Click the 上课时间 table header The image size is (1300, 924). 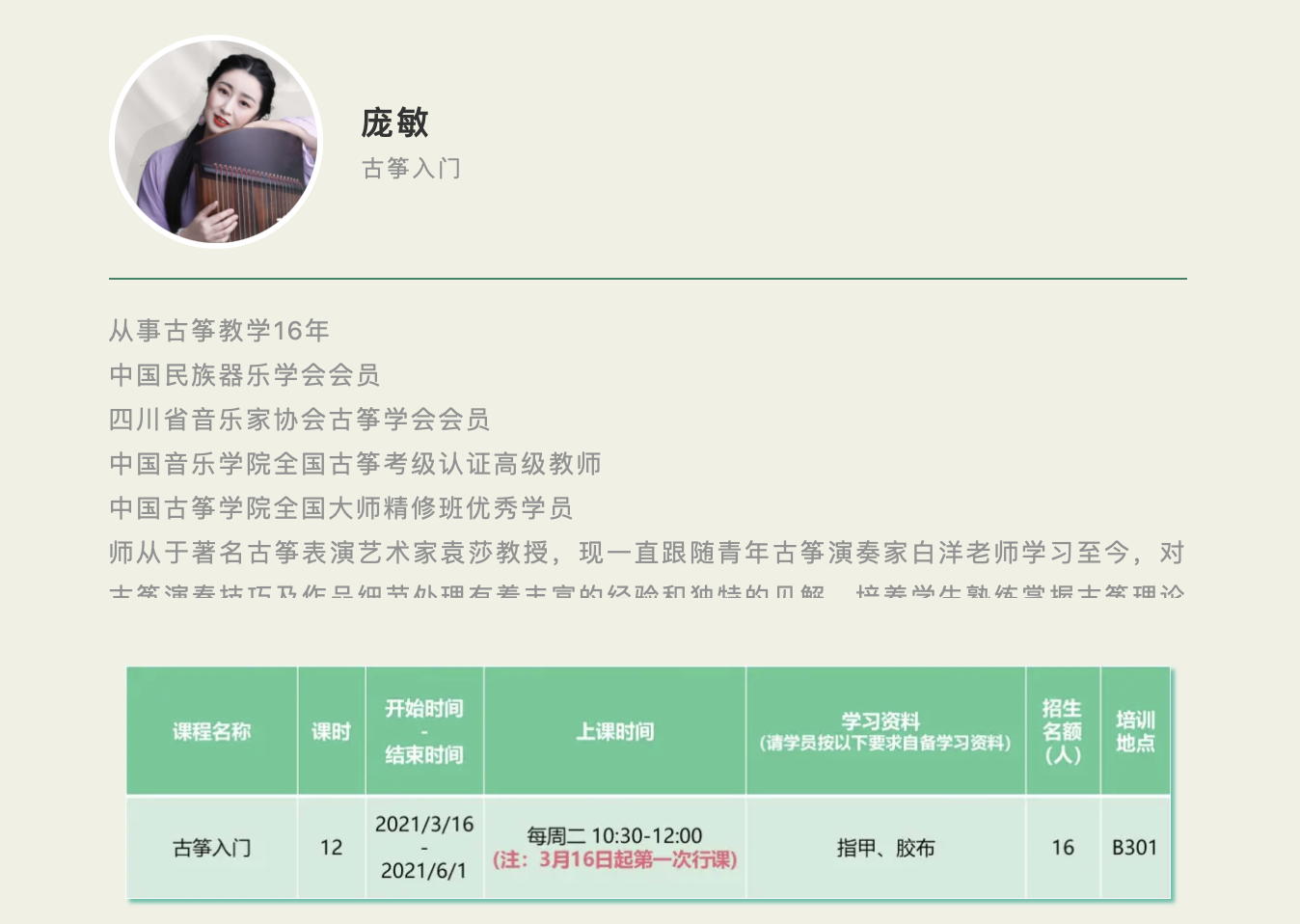click(615, 731)
